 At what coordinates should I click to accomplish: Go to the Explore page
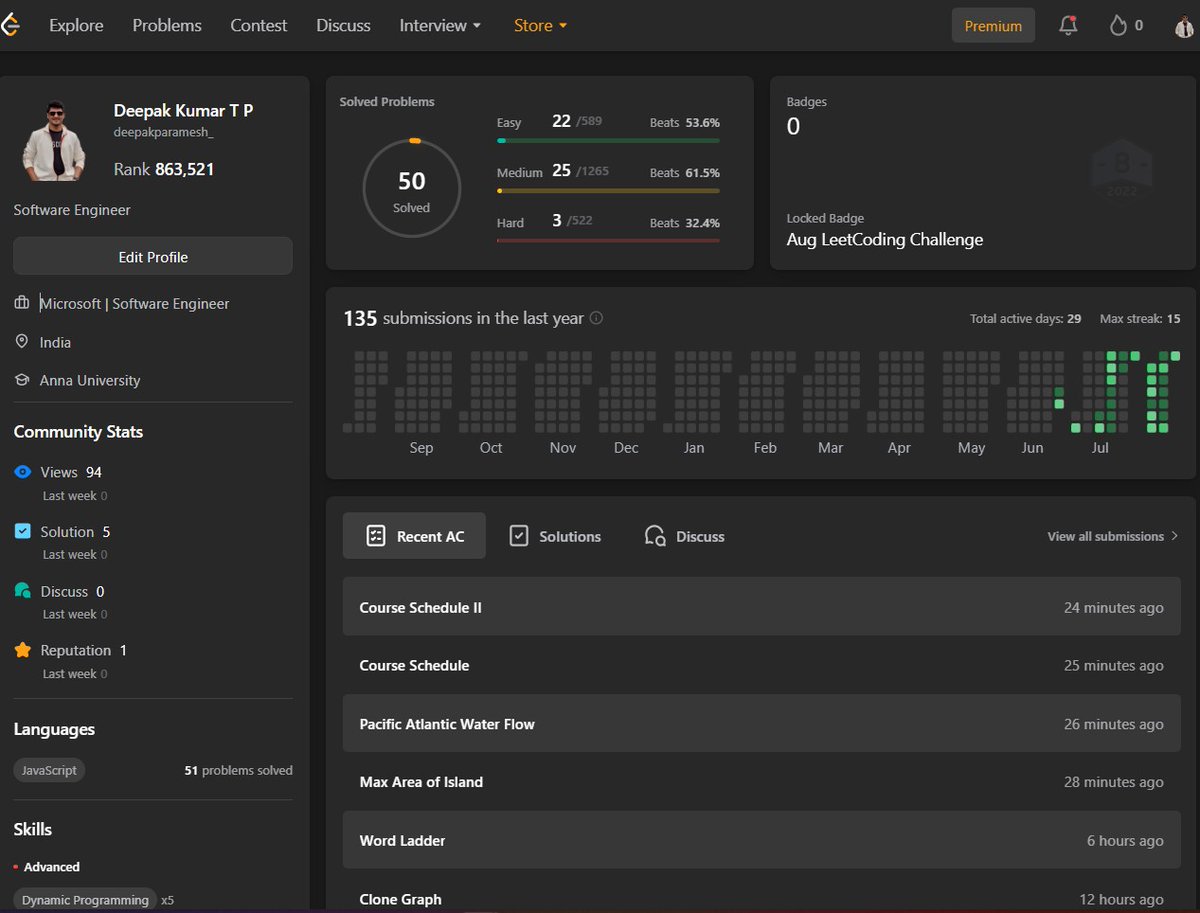tap(76, 25)
